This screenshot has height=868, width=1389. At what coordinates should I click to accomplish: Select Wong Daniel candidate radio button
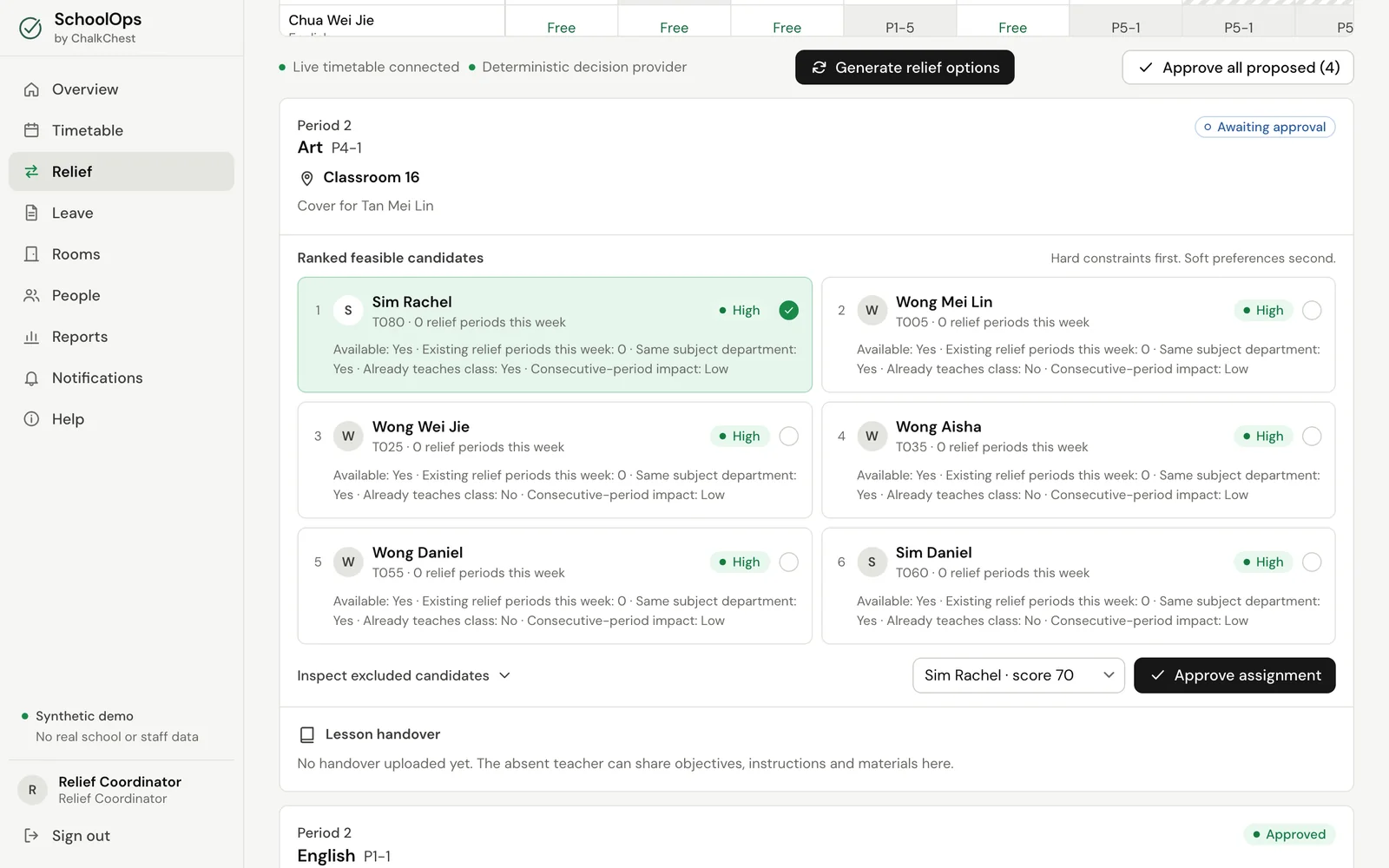(x=788, y=562)
